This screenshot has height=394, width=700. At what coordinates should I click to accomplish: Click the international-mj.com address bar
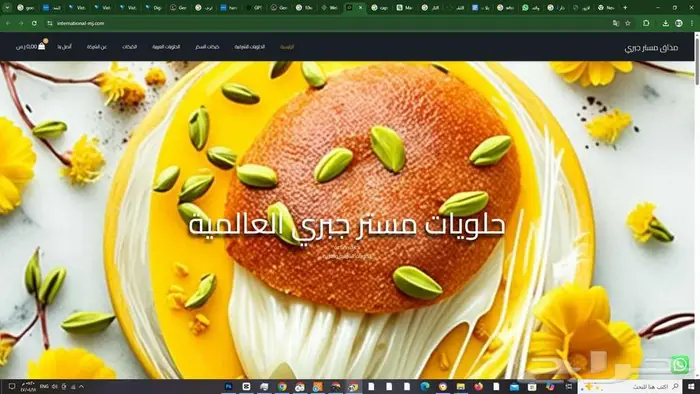pos(330,23)
